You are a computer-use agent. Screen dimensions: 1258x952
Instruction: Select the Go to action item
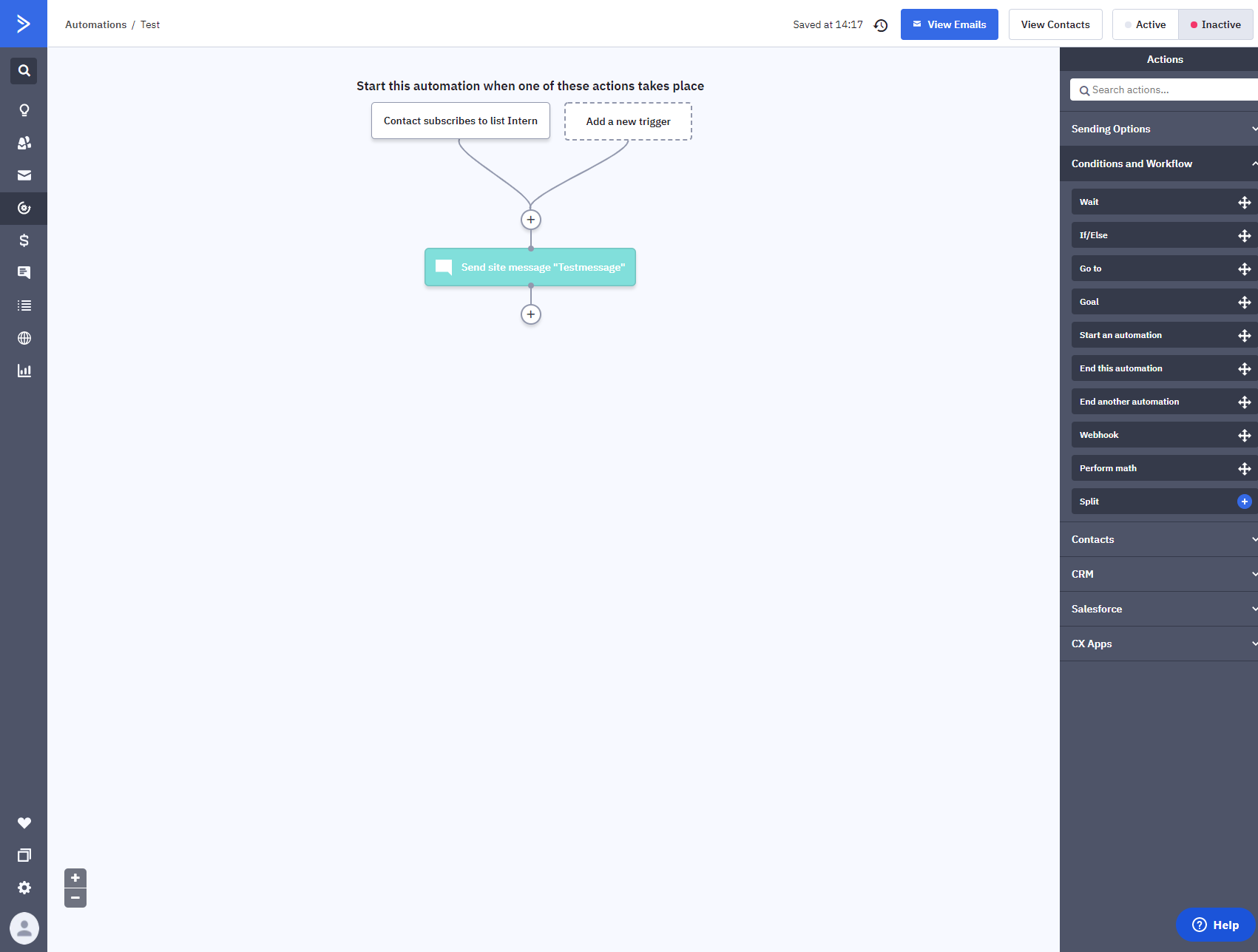[1164, 269]
